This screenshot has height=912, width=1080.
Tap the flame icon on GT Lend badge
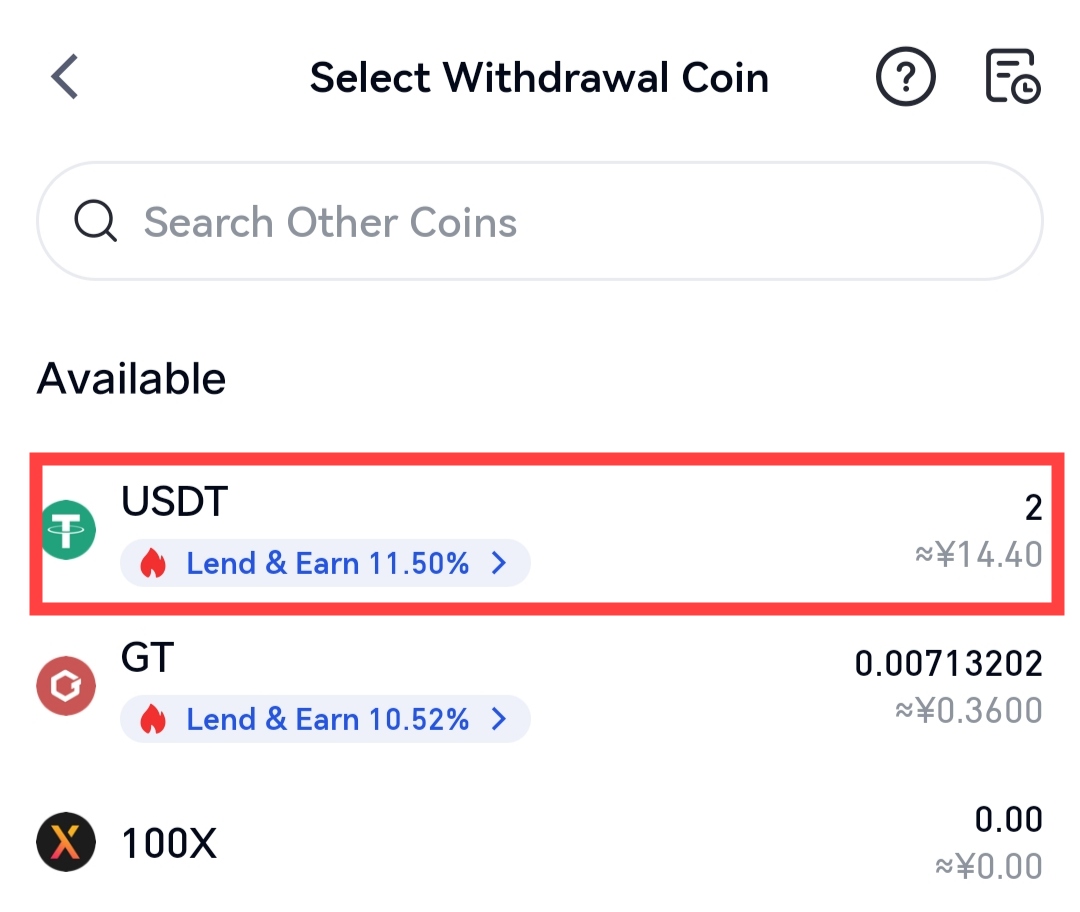tap(152, 719)
